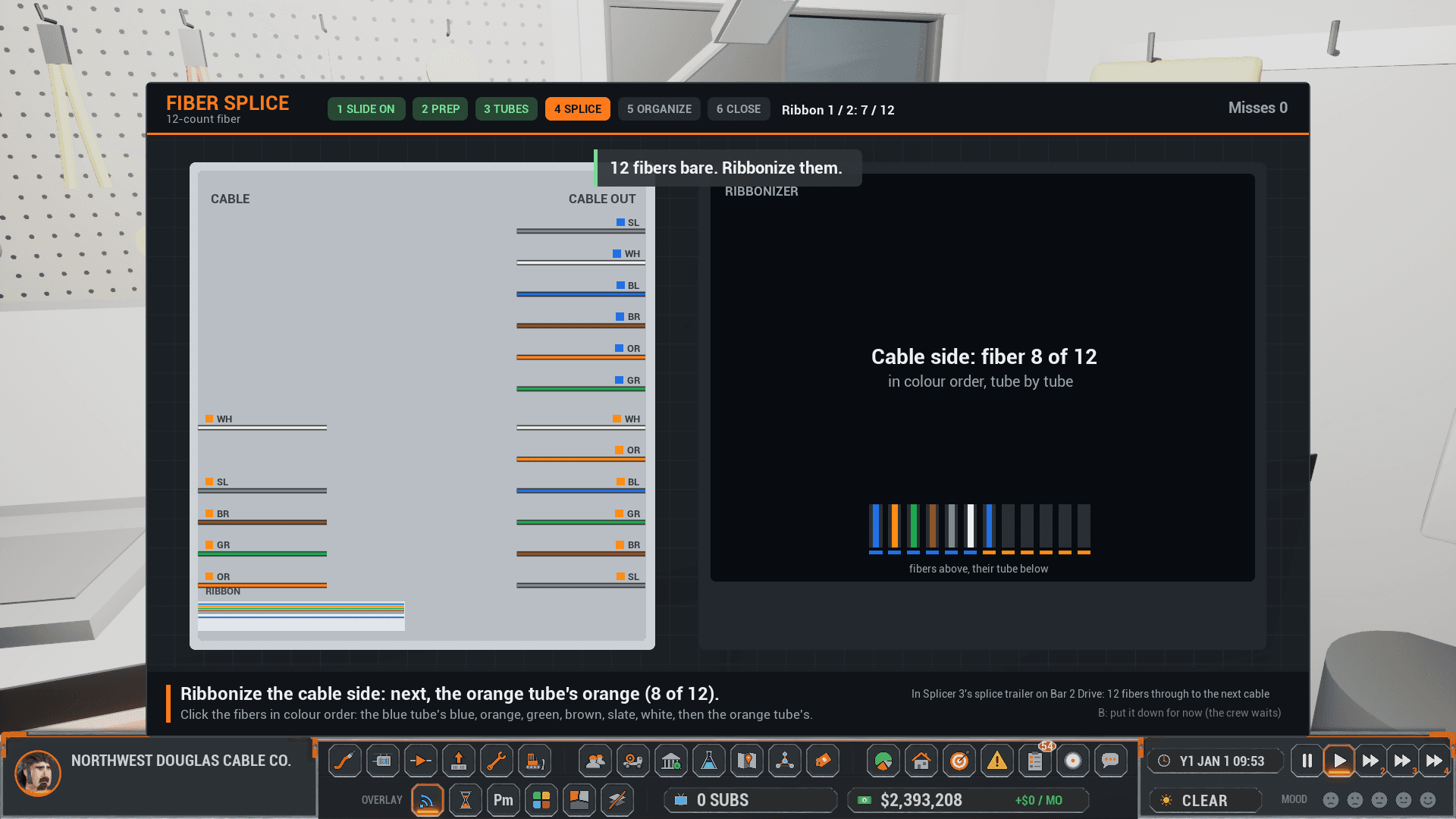
Task: Open the target goals icon
Action: point(959,761)
